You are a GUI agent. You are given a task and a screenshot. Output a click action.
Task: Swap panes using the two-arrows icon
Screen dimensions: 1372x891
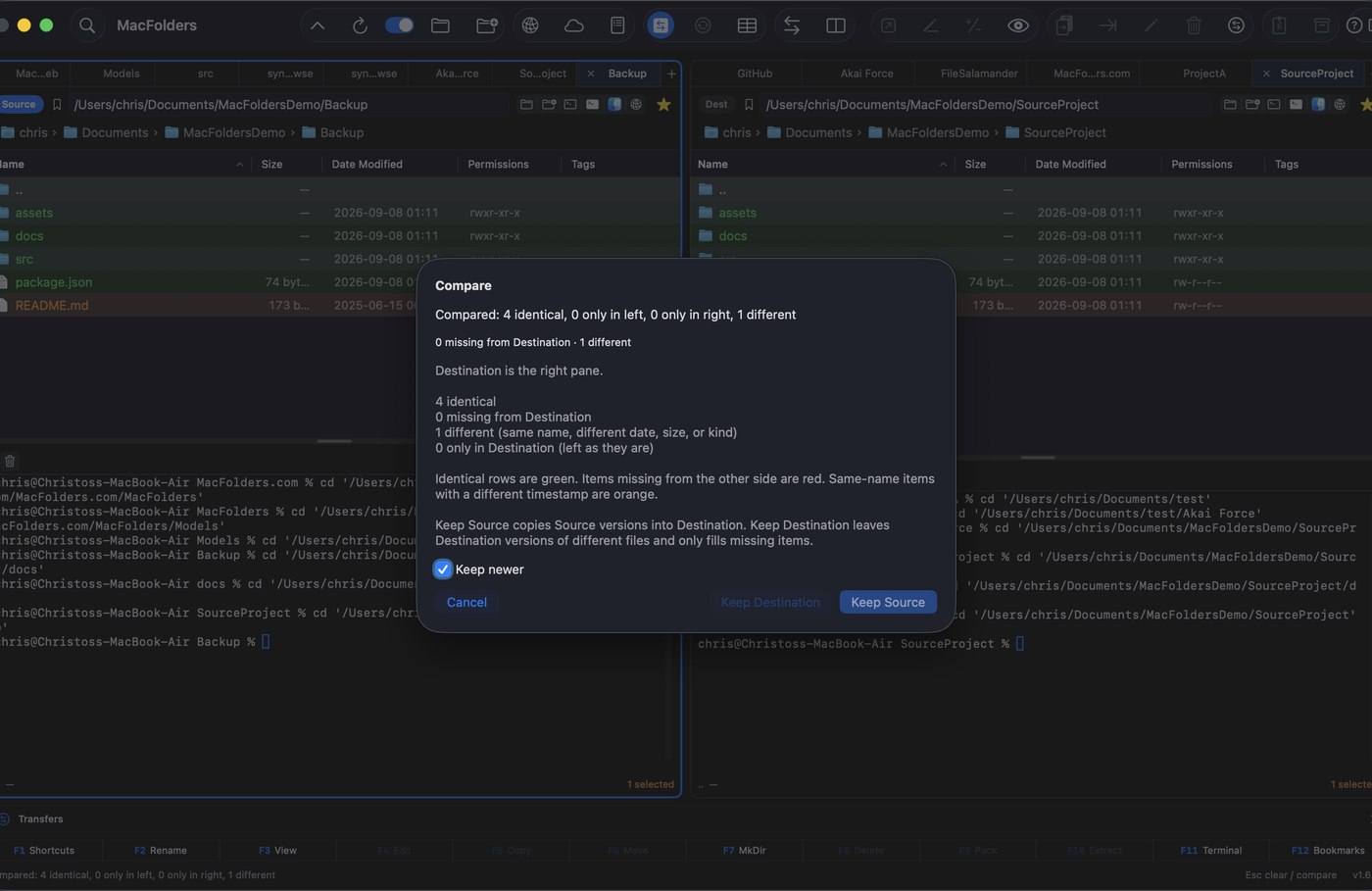click(792, 25)
